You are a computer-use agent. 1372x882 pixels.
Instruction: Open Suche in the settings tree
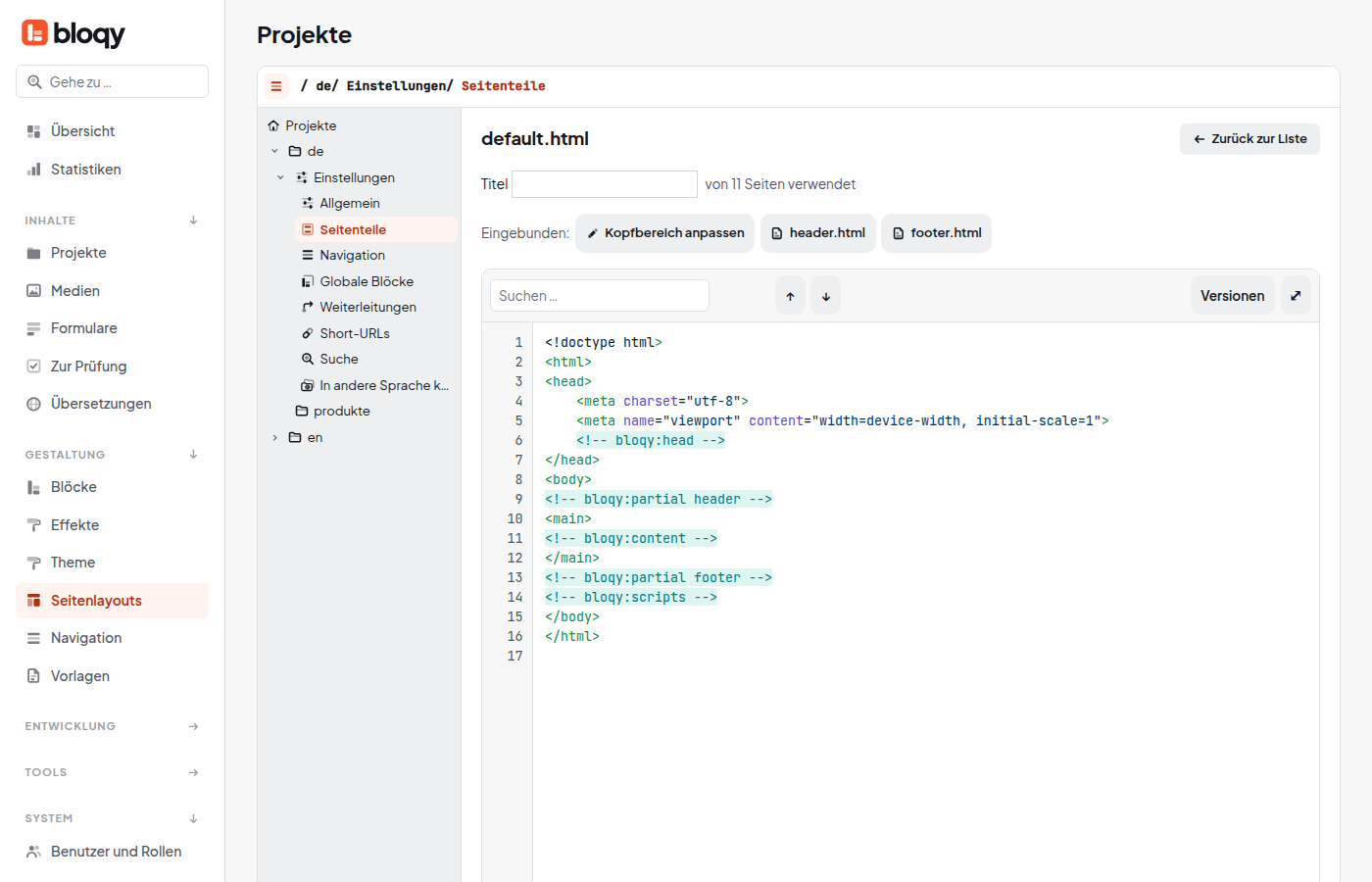(x=376, y=359)
